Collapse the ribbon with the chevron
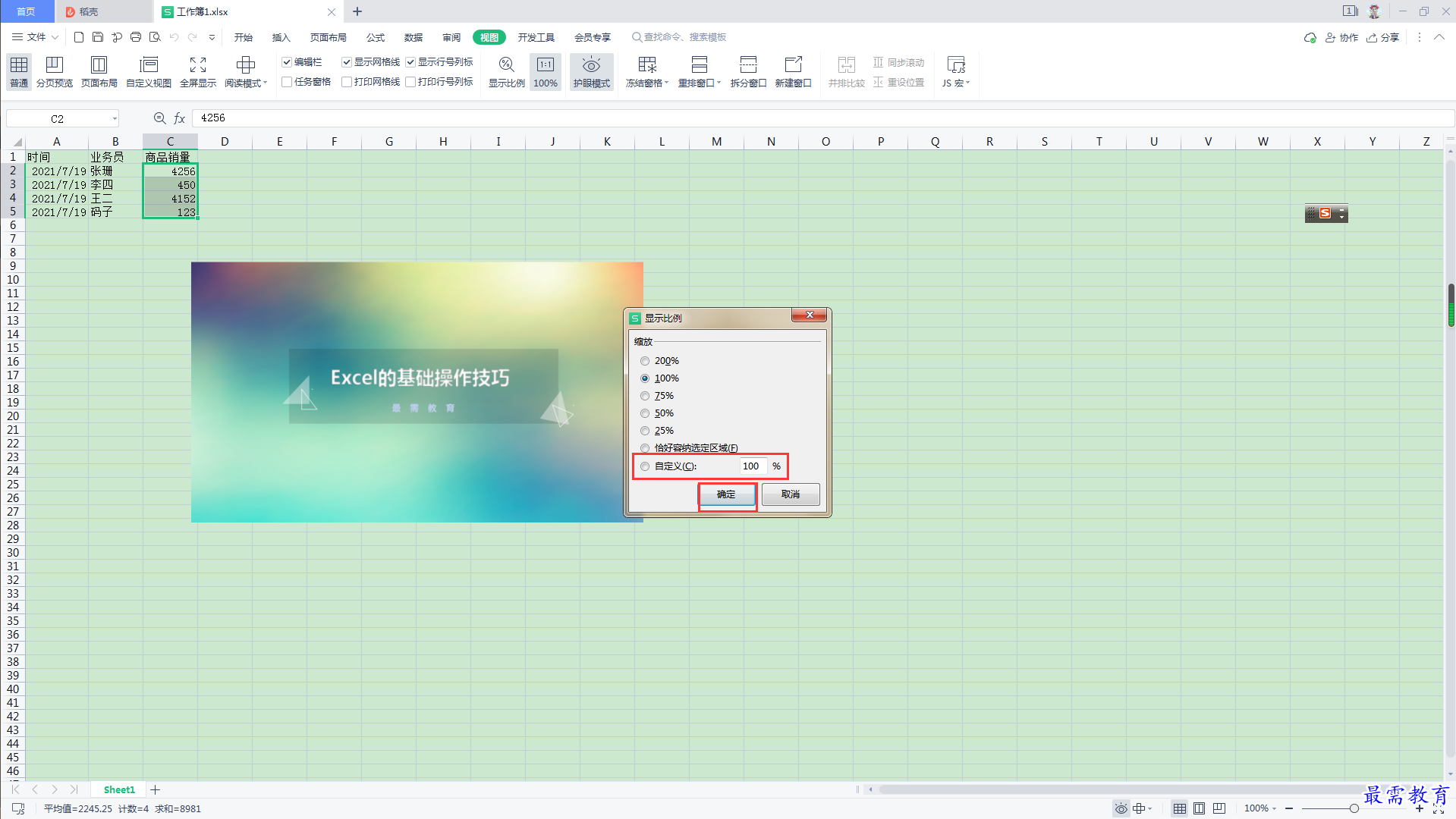Viewport: 1456px width, 819px height. (x=1439, y=37)
